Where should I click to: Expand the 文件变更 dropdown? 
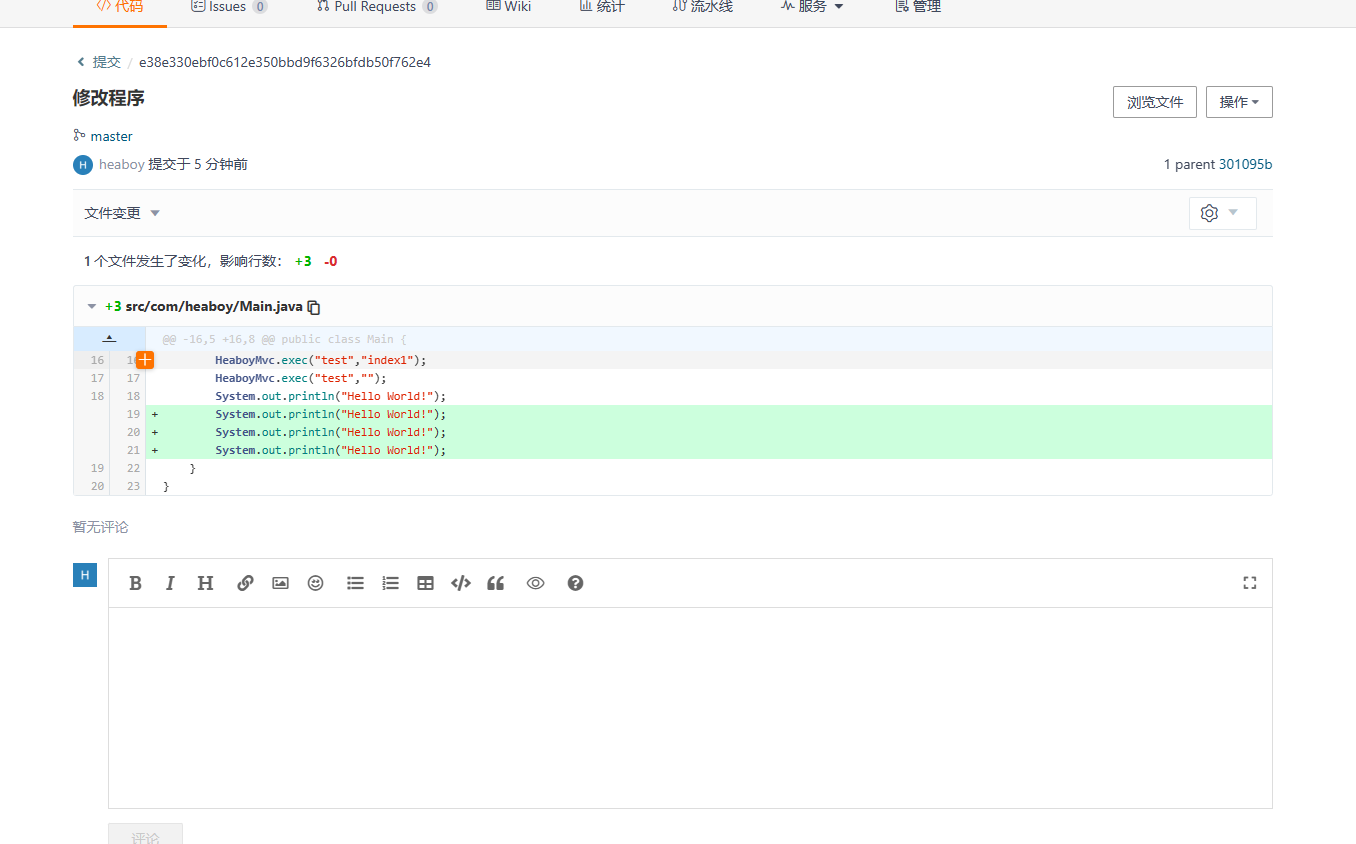coord(122,213)
